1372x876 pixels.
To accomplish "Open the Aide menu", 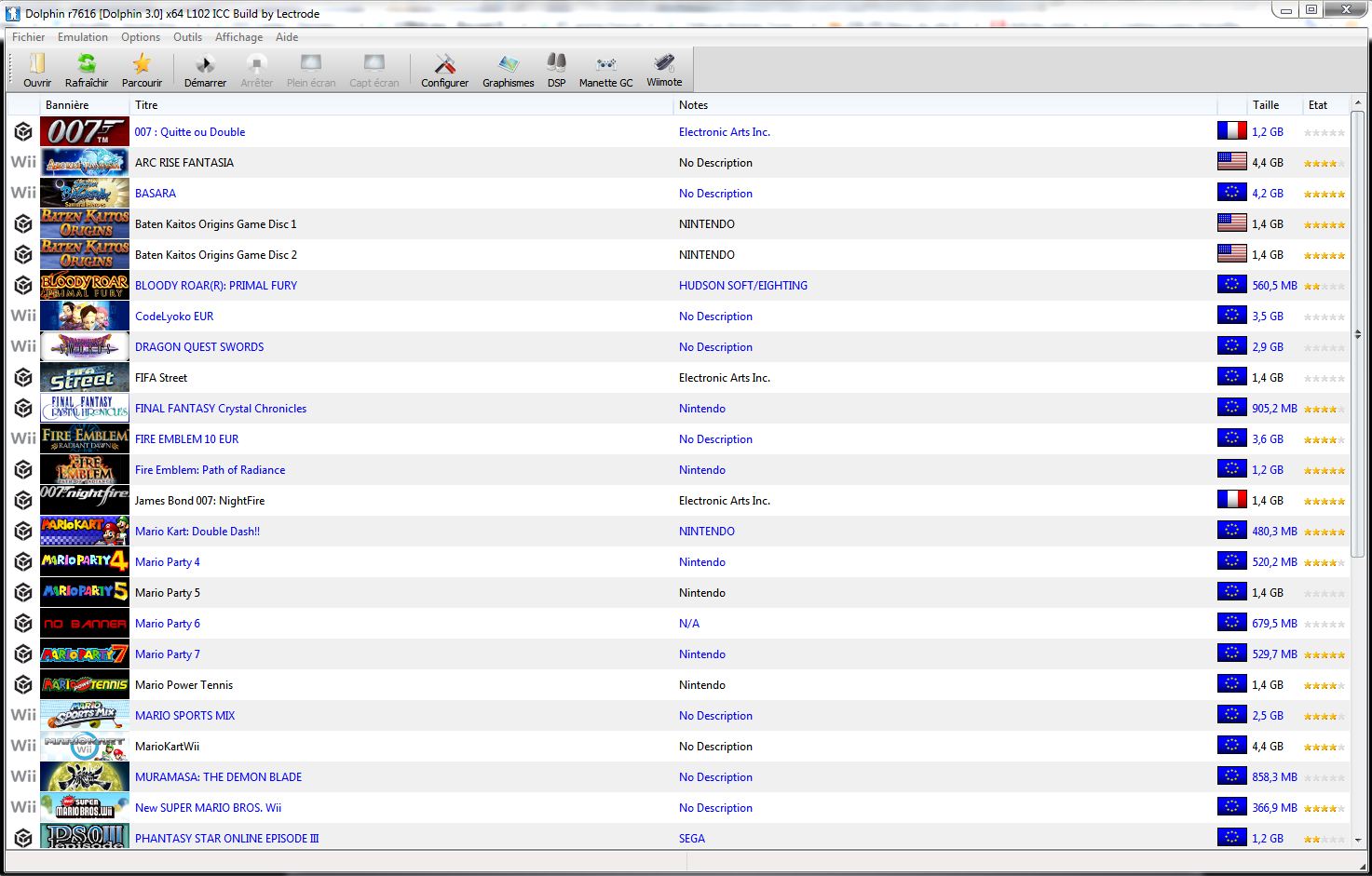I will tap(287, 37).
